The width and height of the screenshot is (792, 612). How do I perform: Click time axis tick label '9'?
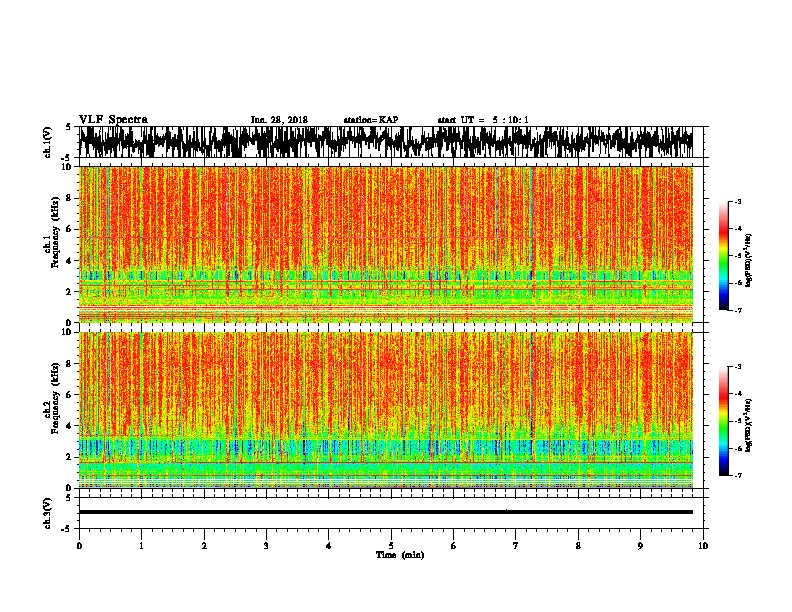(x=640, y=546)
